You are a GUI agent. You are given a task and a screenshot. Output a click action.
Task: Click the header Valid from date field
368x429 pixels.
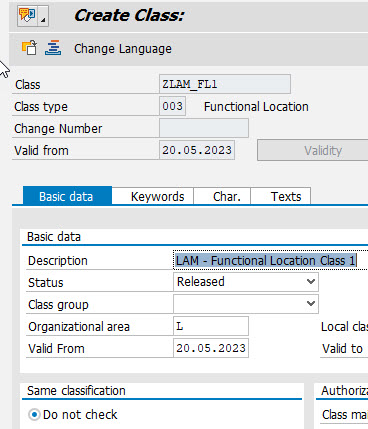(x=197, y=150)
